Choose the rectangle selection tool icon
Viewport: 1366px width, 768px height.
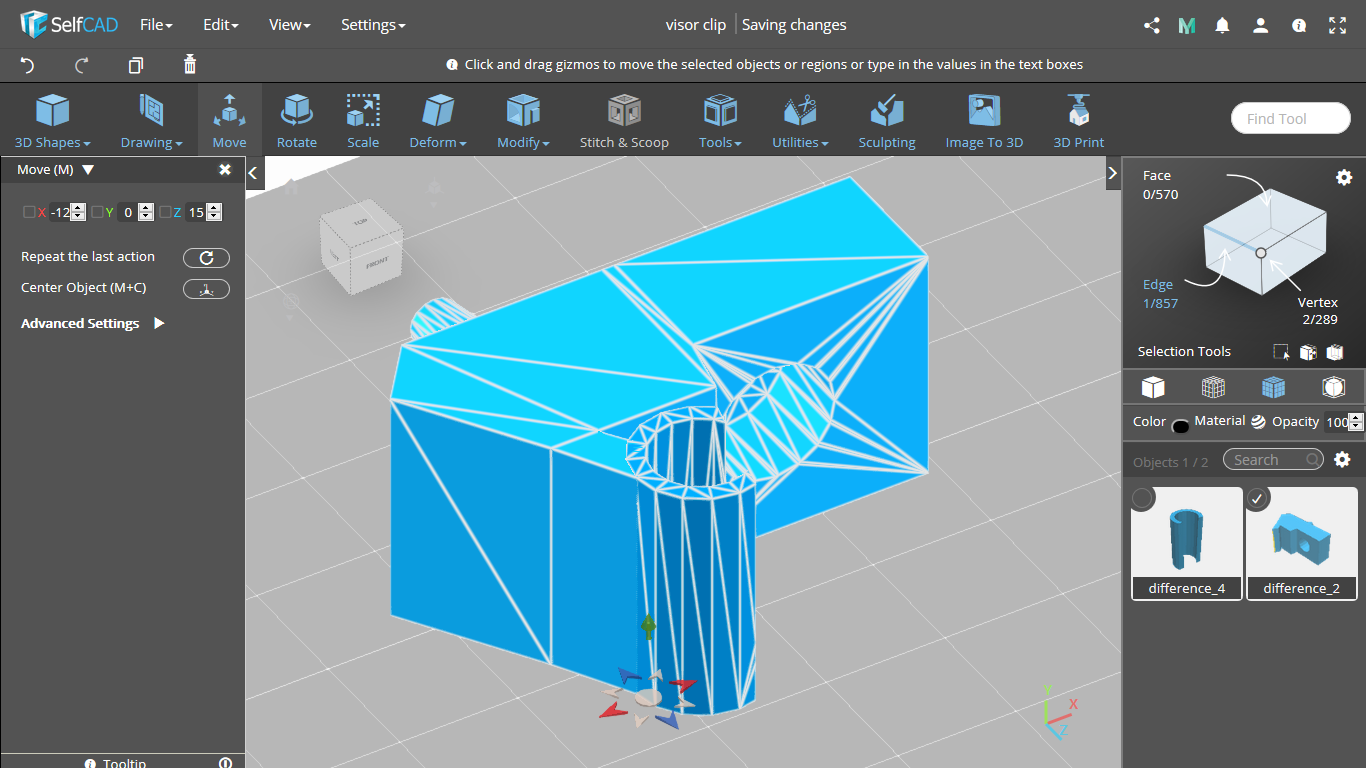[1281, 352]
